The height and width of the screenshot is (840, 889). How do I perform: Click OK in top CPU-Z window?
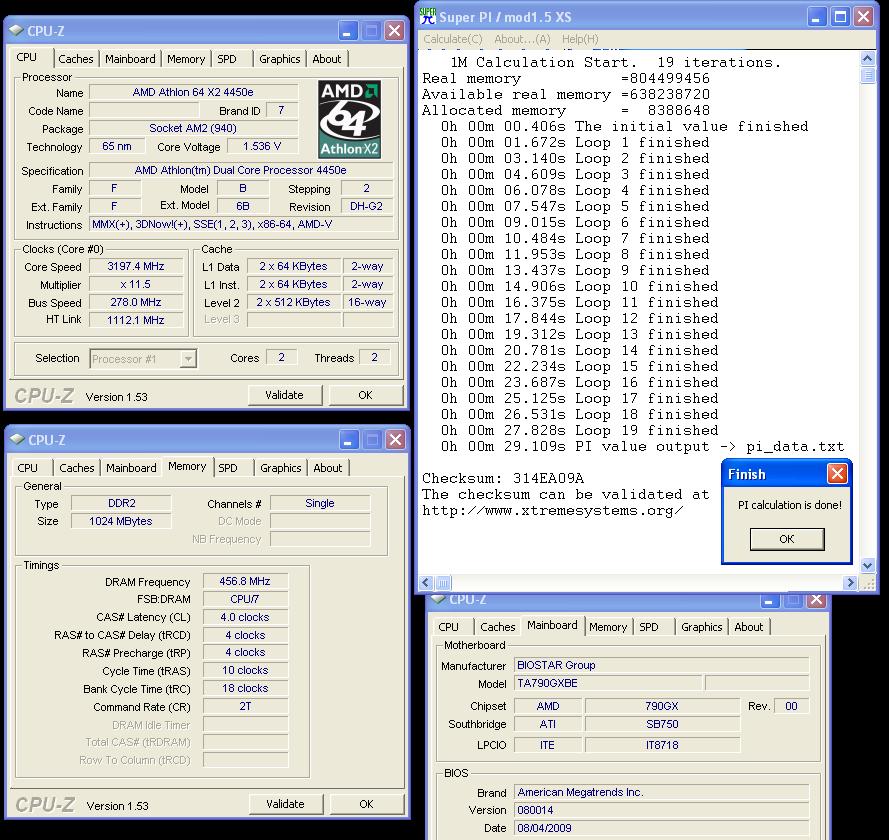point(366,395)
